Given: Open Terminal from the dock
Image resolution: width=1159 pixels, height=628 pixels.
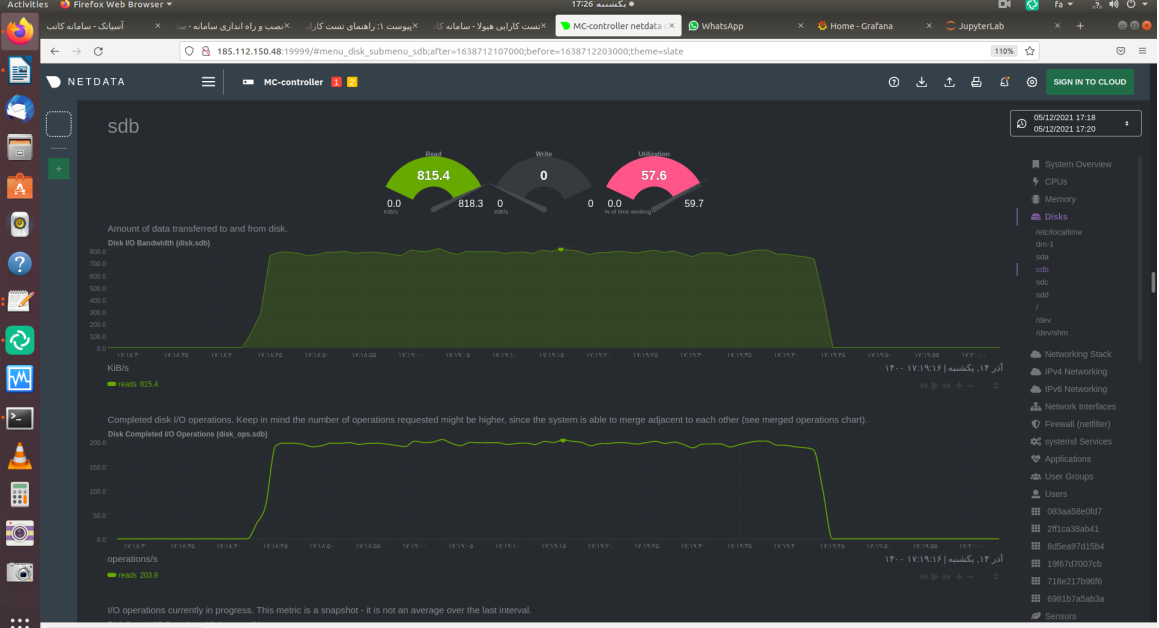Looking at the screenshot, I should pyautogui.click(x=20, y=418).
